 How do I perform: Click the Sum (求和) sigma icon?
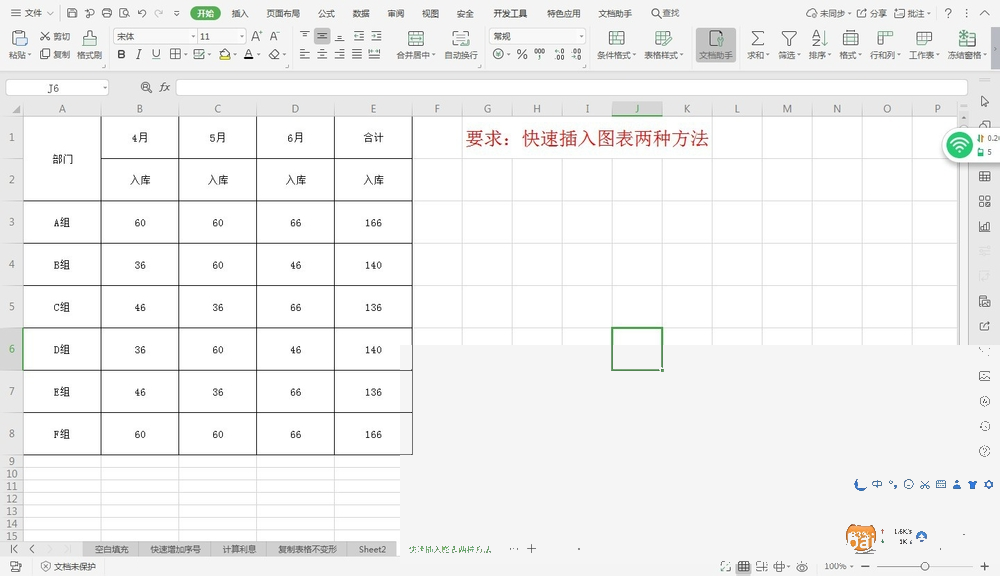(x=757, y=38)
